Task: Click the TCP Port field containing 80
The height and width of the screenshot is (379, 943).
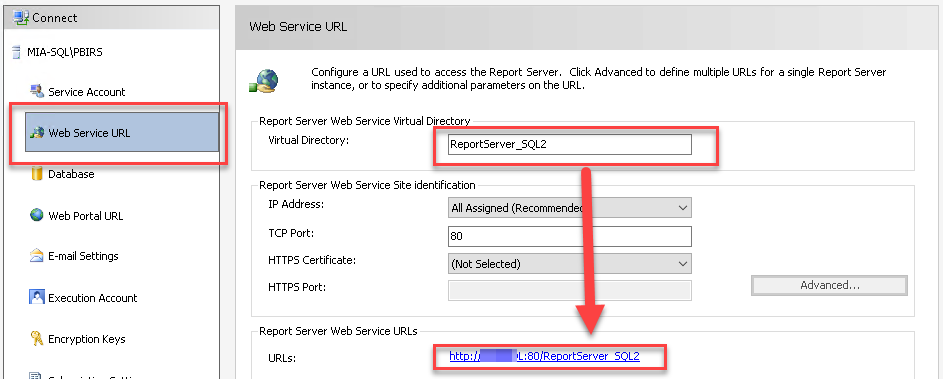Action: [x=570, y=236]
